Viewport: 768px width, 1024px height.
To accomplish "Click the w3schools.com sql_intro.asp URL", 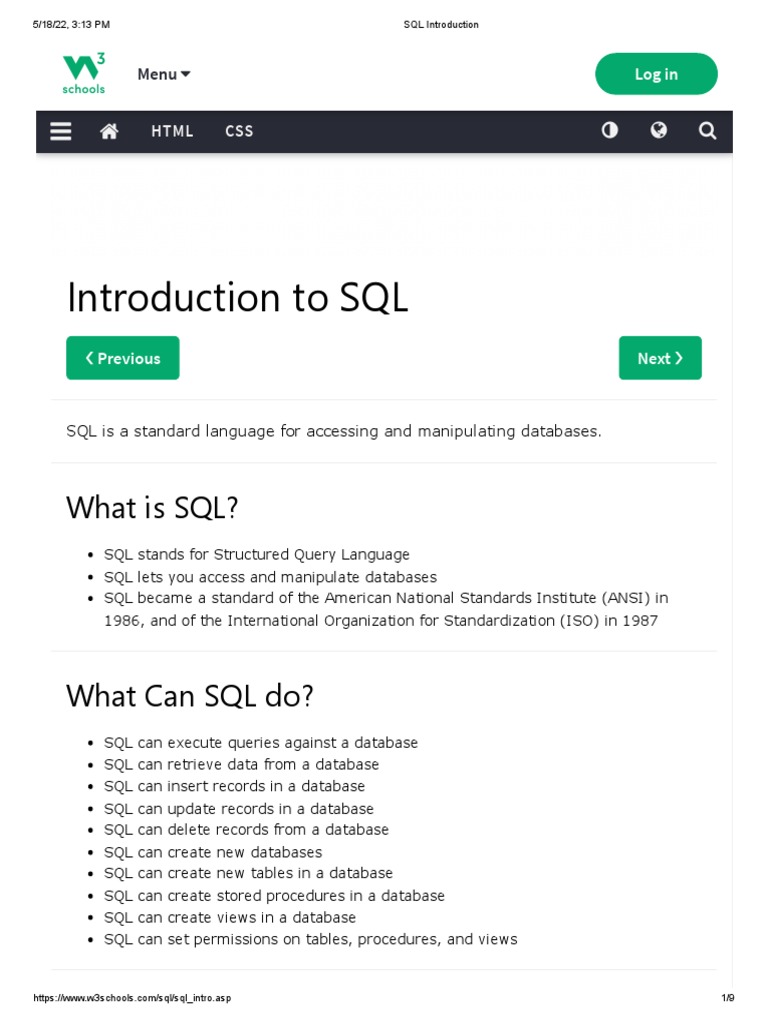I will pos(132,998).
